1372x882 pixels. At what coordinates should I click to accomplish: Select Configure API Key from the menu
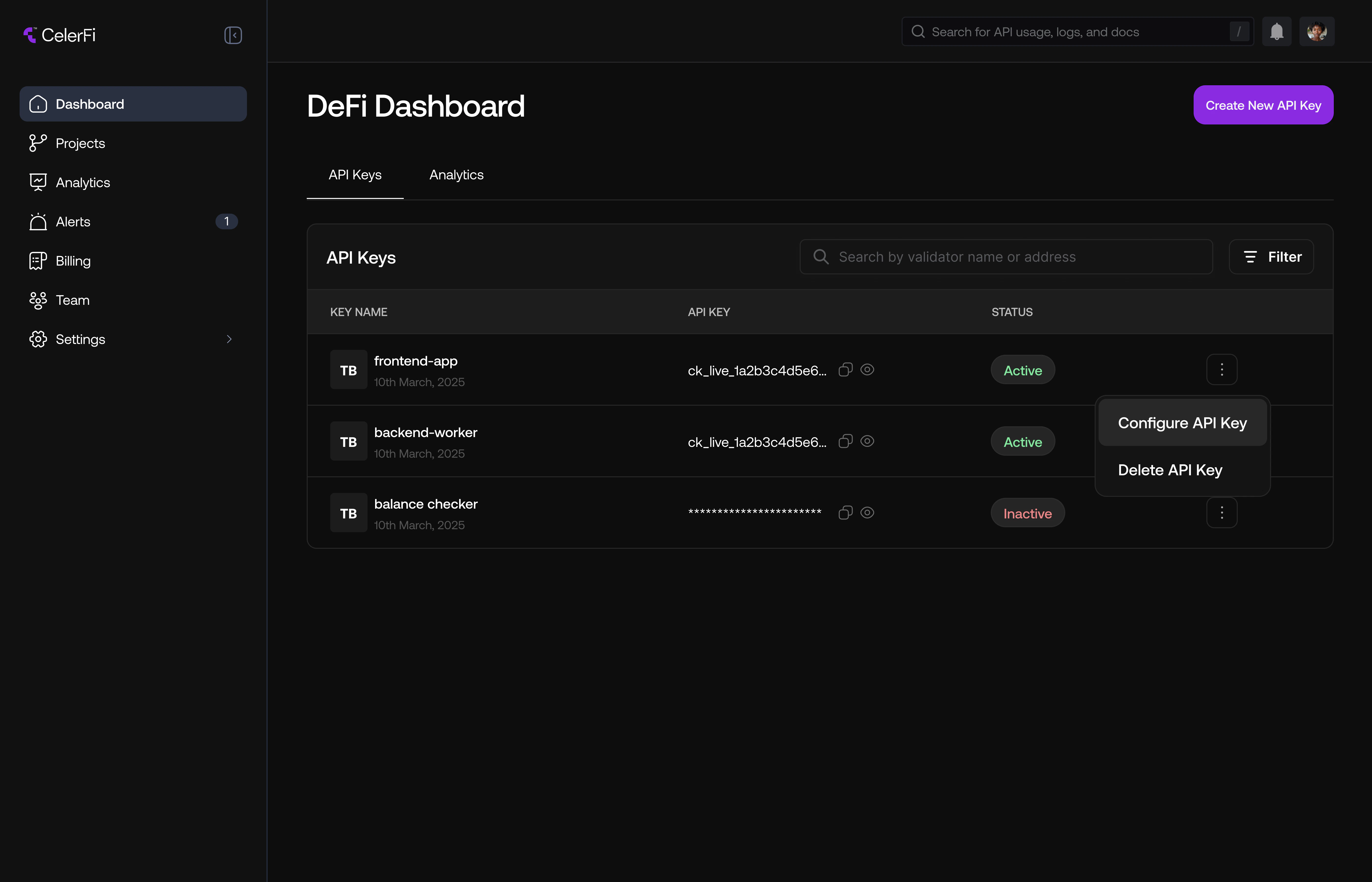tap(1182, 423)
